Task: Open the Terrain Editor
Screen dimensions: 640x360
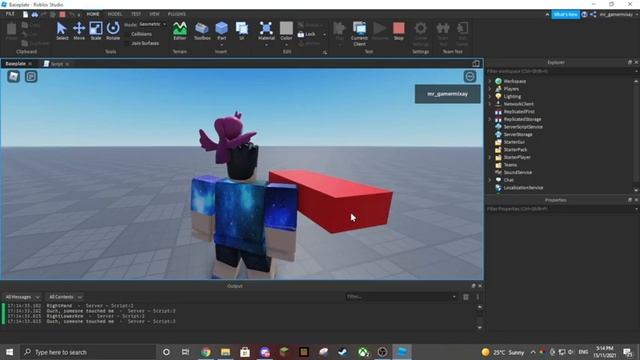Action: point(180,31)
